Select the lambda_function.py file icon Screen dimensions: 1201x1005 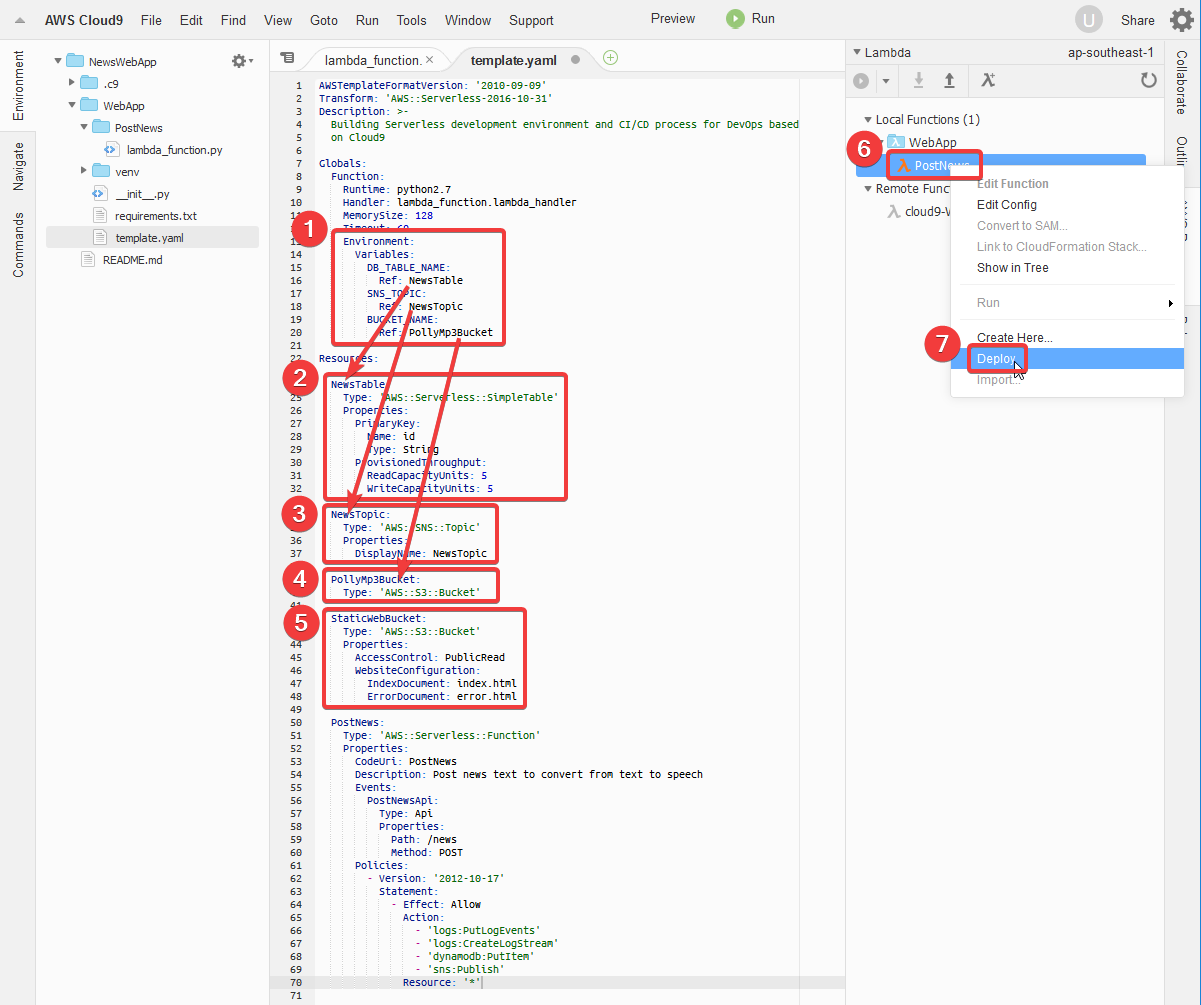[x=111, y=150]
